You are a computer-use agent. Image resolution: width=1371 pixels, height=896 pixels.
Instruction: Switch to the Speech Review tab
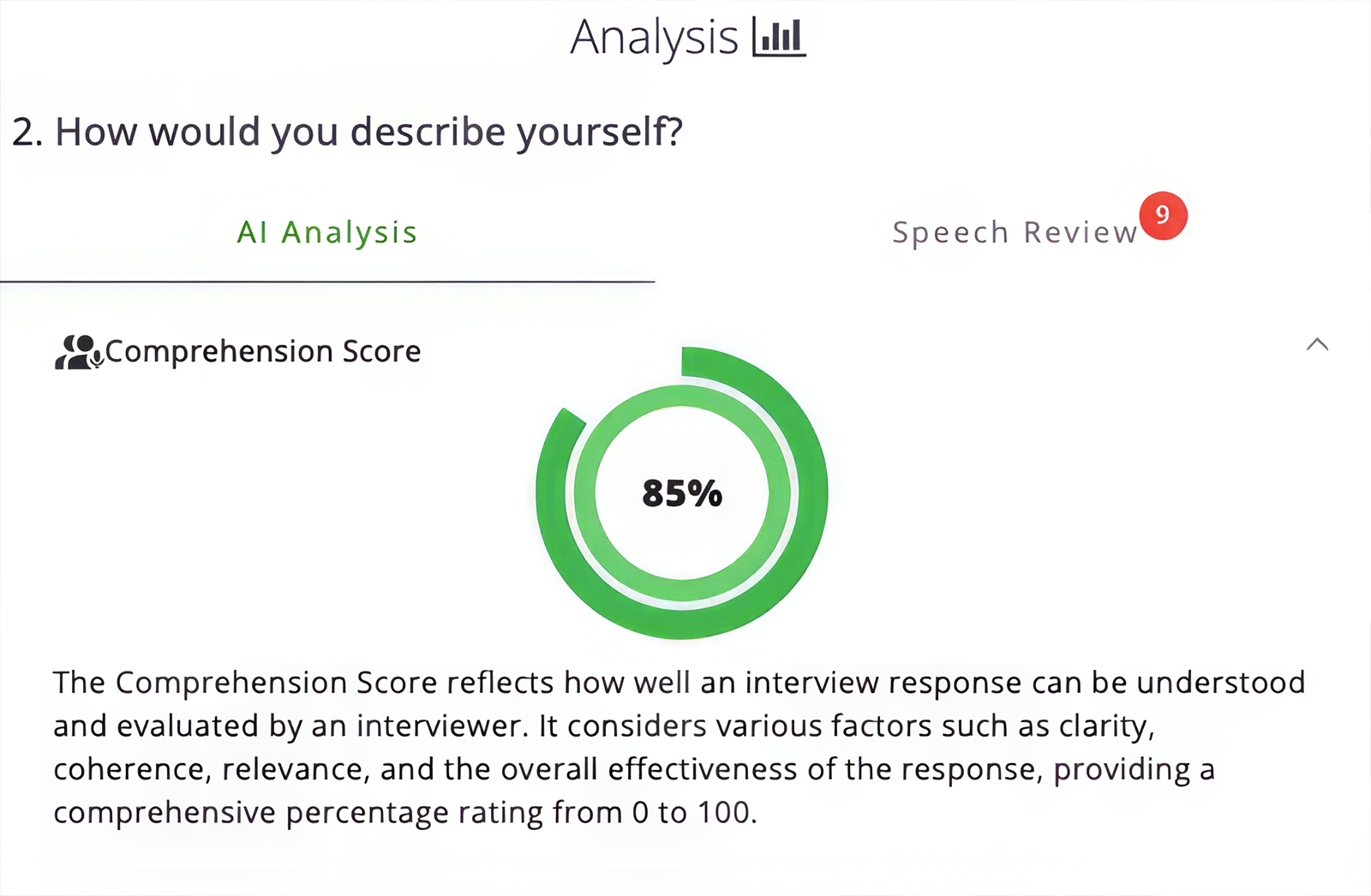(1014, 231)
